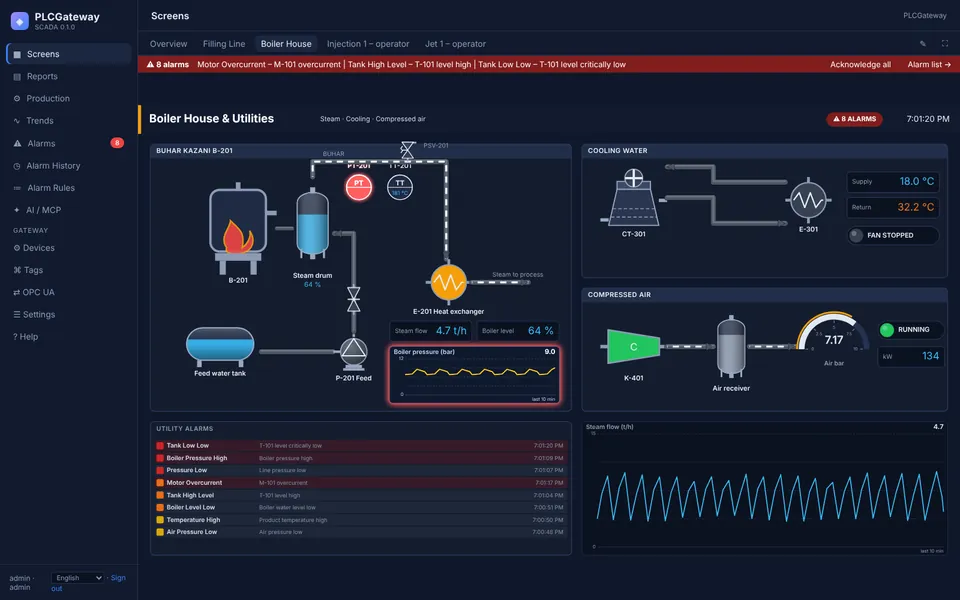Select the red PT pressure transmitter symbol
Image resolution: width=960 pixels, height=600 pixels.
coord(359,187)
